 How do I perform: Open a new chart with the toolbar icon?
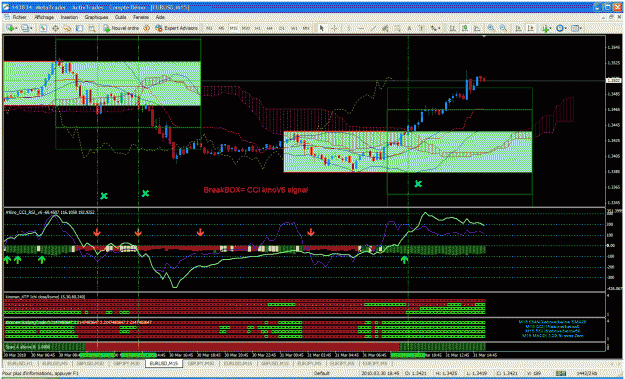pos(10,28)
